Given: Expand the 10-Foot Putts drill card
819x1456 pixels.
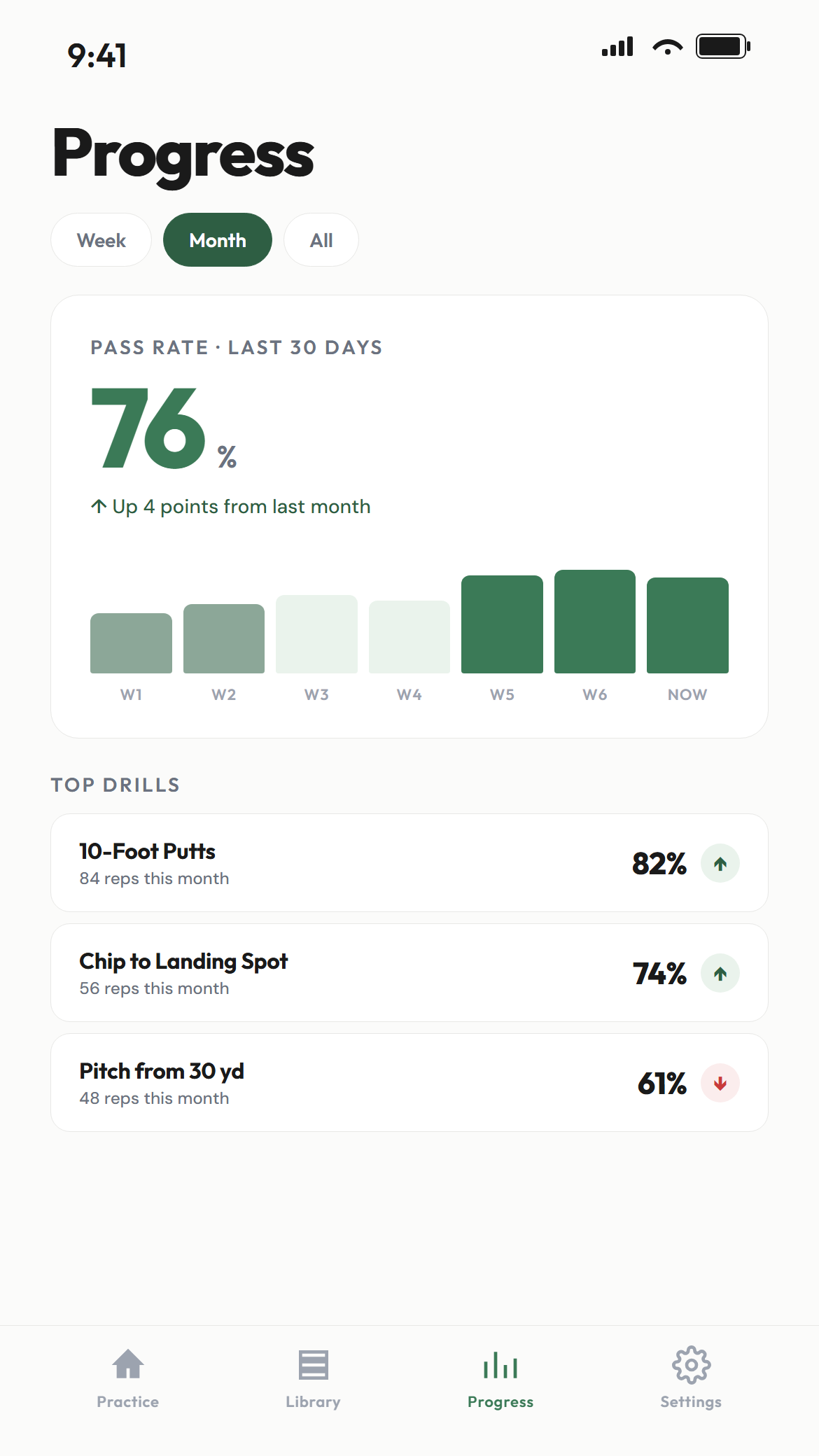Looking at the screenshot, I should tap(409, 863).
